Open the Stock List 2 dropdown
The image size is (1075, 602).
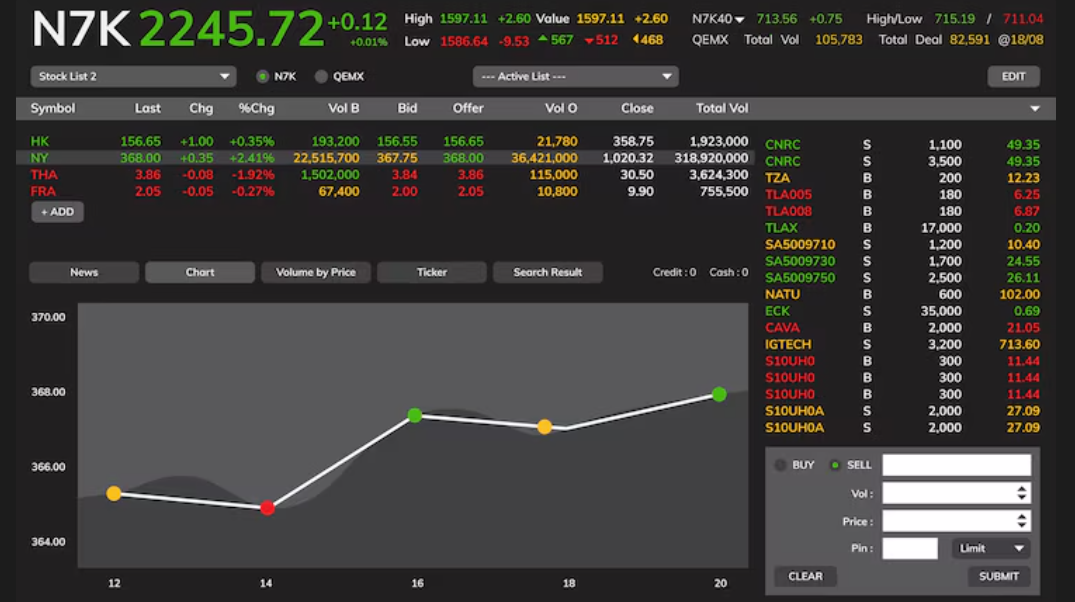pos(133,76)
